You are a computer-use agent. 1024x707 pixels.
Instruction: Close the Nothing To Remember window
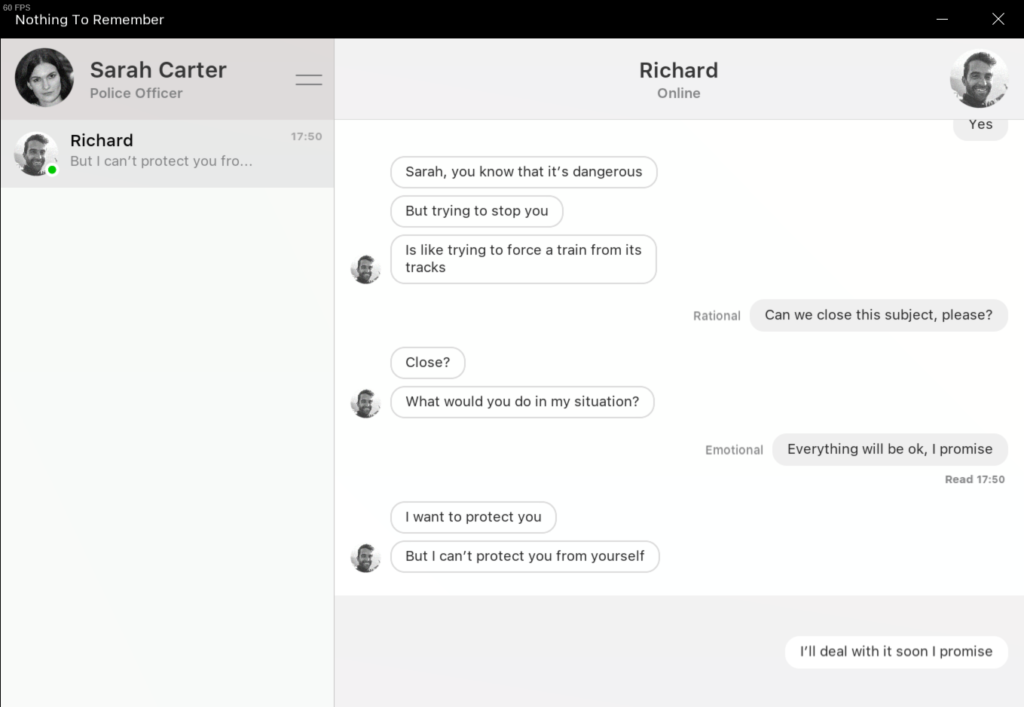tap(998, 19)
